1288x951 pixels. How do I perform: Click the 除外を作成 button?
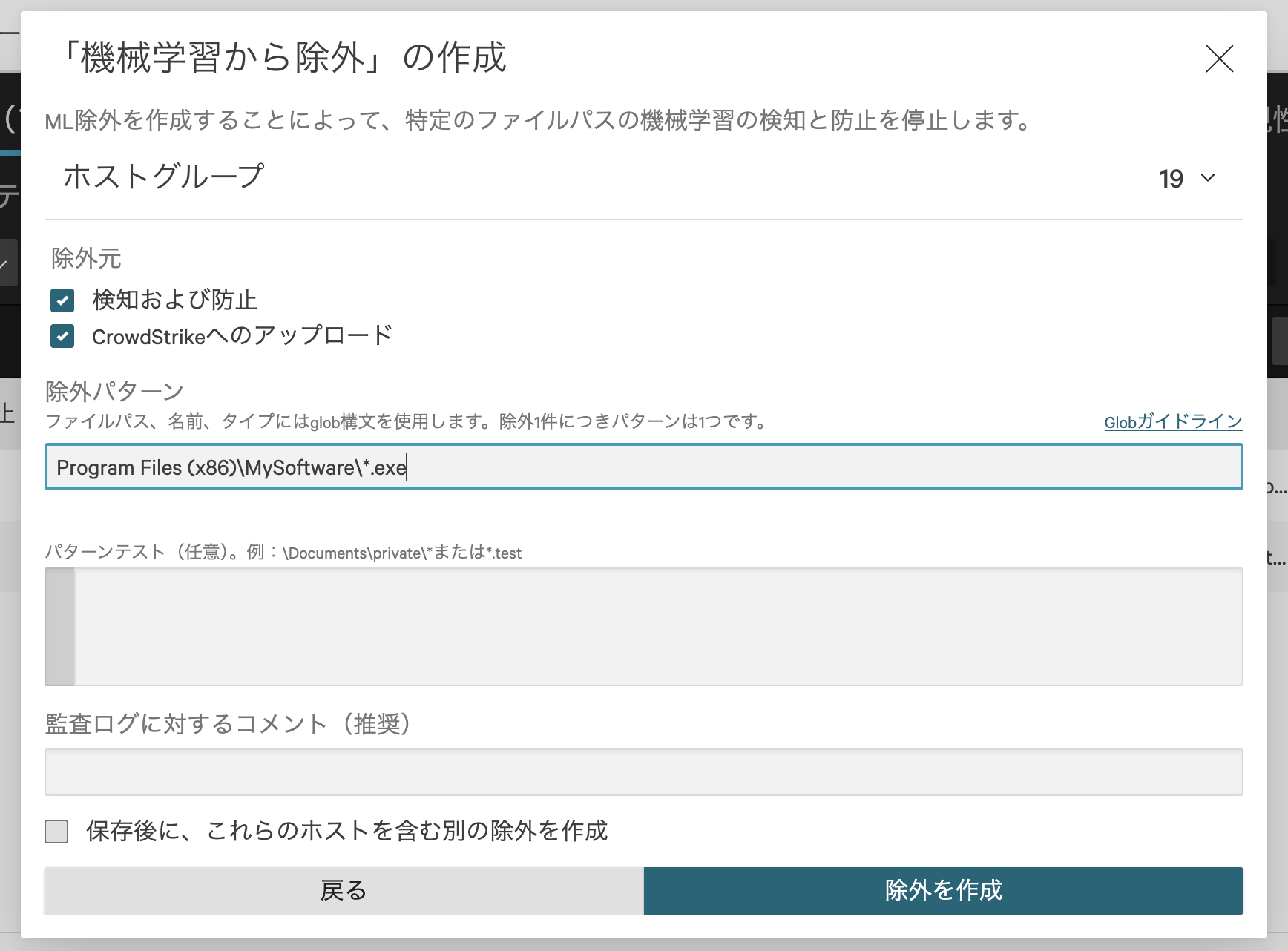(x=944, y=890)
